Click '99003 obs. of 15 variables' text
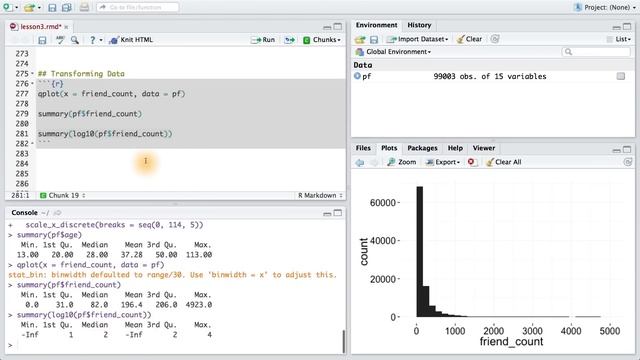 click(490, 76)
